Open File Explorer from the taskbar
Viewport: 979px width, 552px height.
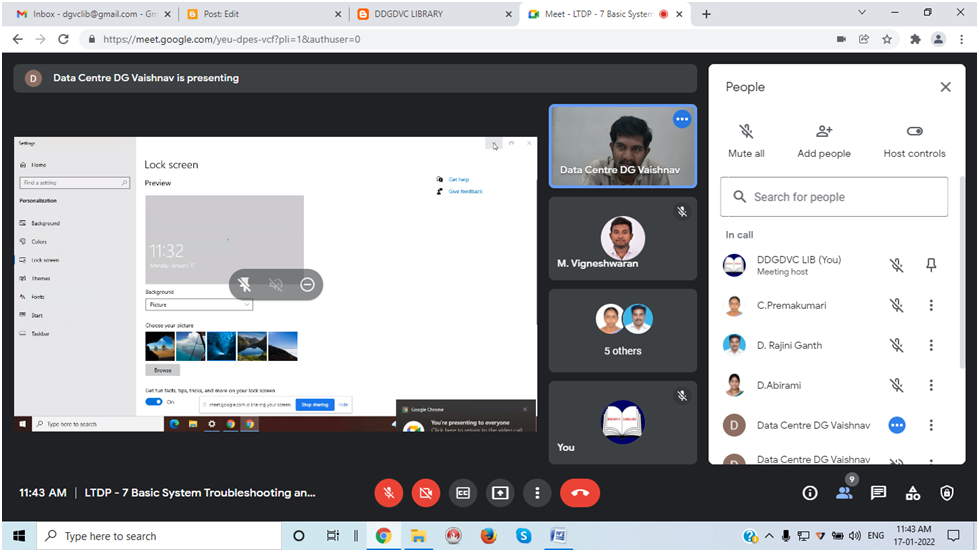(418, 536)
